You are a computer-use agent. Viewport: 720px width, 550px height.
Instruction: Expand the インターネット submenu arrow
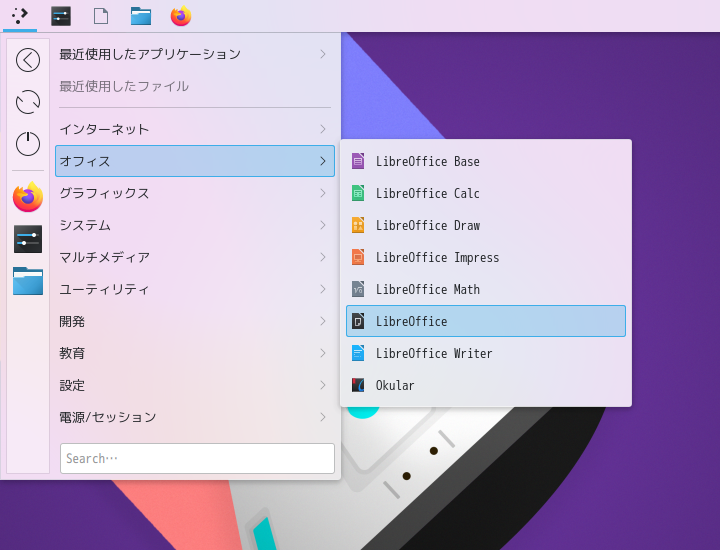coord(323,129)
